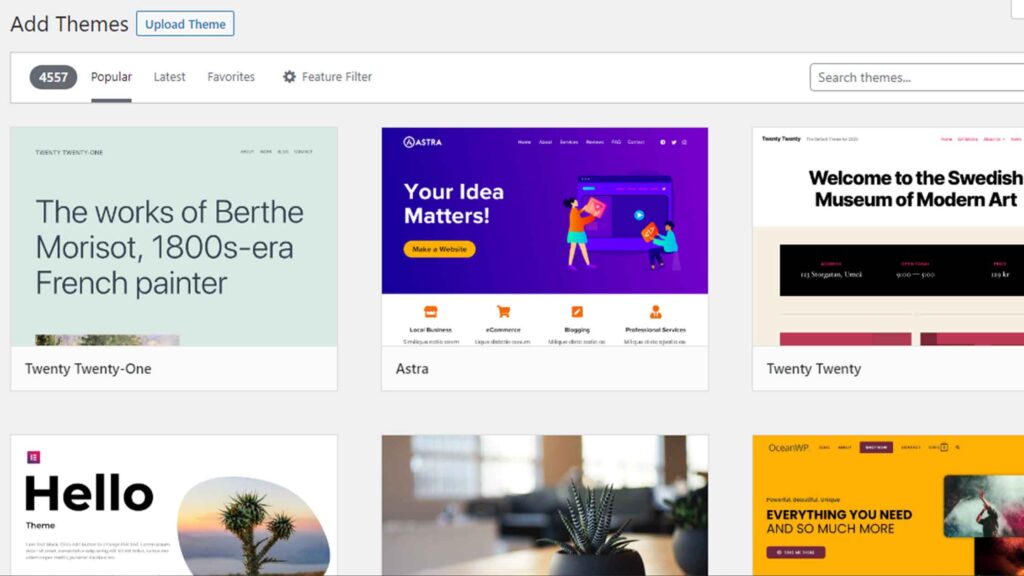Click the Add Themes page heading

(x=69, y=24)
